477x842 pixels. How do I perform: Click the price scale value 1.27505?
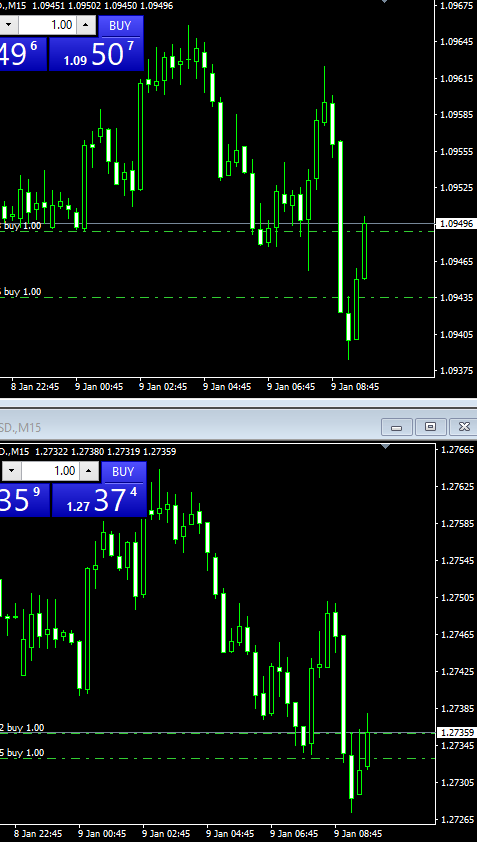click(456, 598)
